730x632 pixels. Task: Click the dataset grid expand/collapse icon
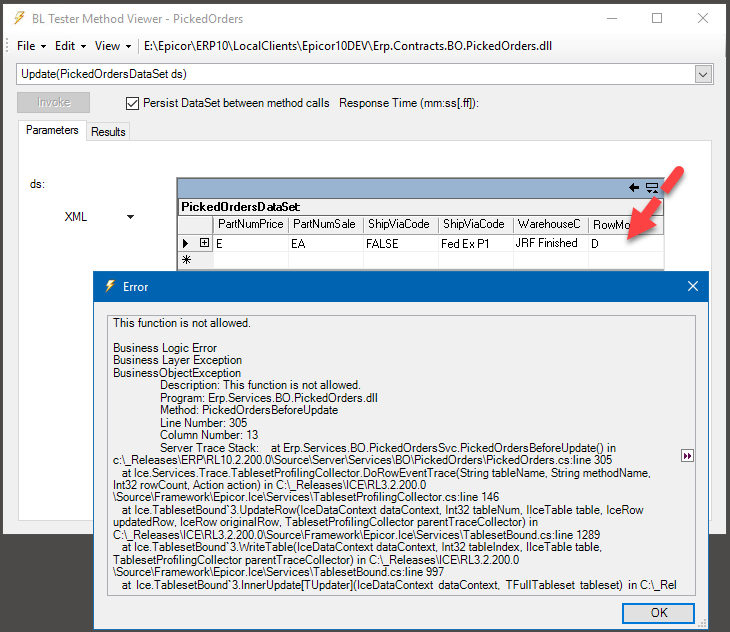tap(652, 188)
